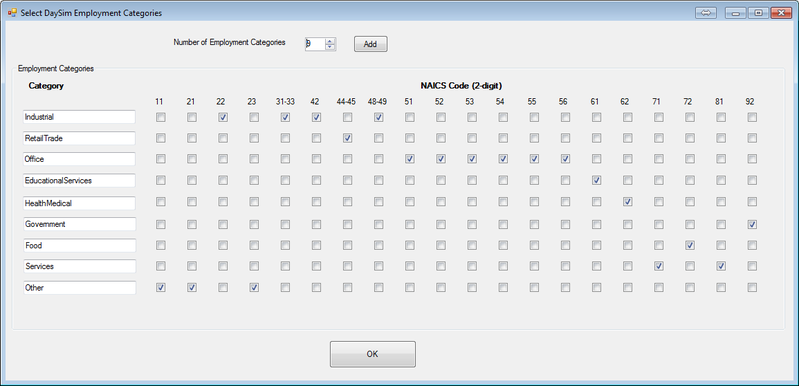The height and width of the screenshot is (386, 799).
Task: Check NAICS 21 for Government
Action: (192, 224)
